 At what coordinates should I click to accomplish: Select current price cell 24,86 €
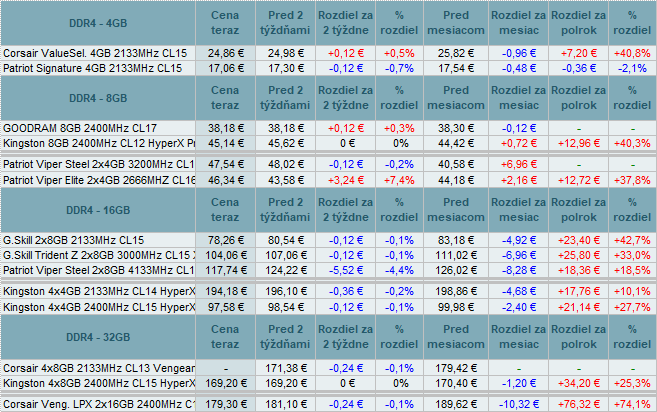pyautogui.click(x=226, y=53)
